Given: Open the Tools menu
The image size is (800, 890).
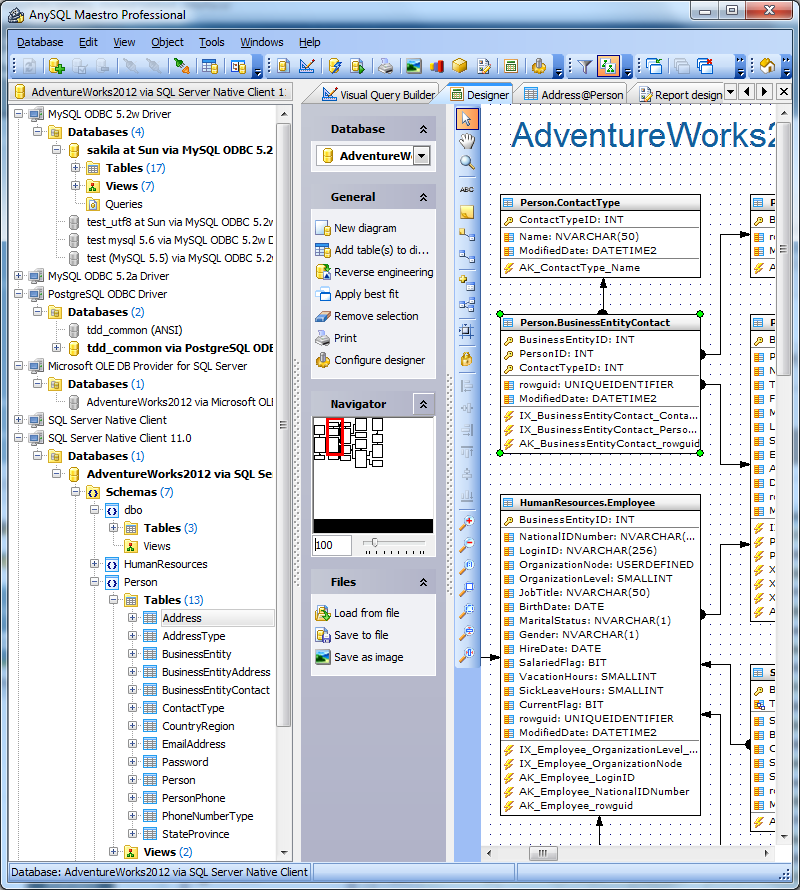Looking at the screenshot, I should (211, 42).
